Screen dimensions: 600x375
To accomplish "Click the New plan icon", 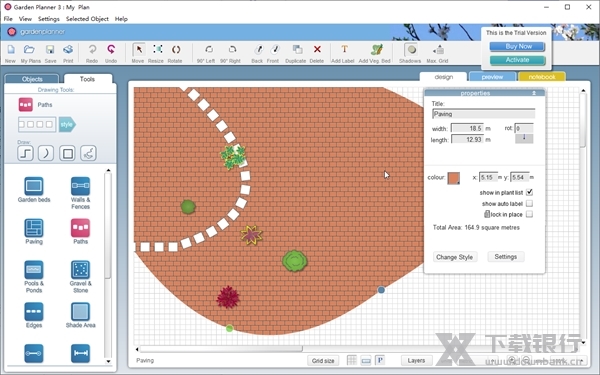I will click(x=11, y=49).
